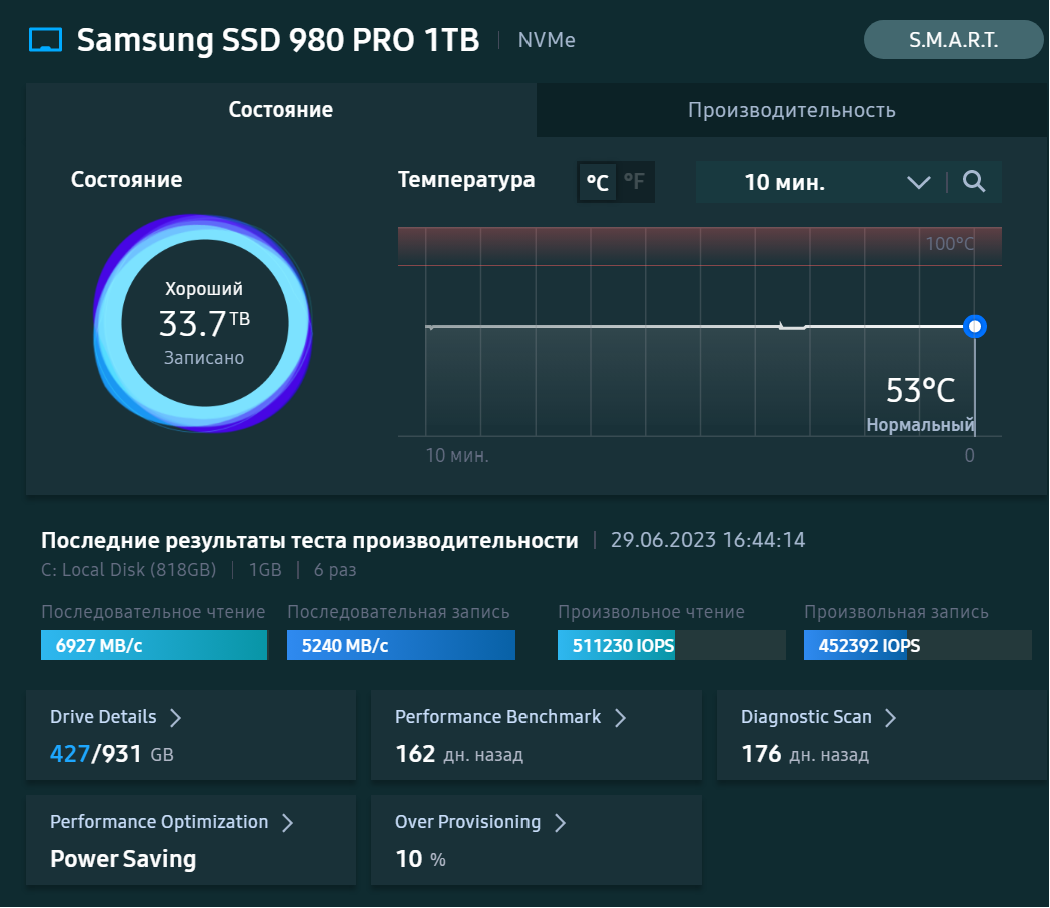Open the Power Saving optimization setting
The width and height of the screenshot is (1050, 908).
click(x=123, y=859)
